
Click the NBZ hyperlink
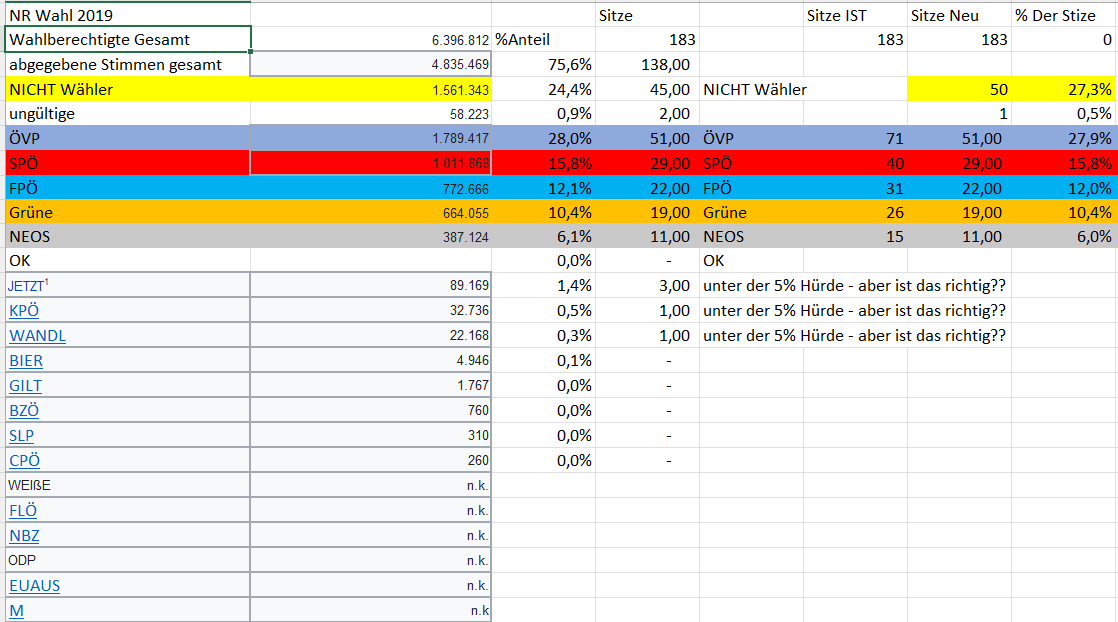pos(24,536)
